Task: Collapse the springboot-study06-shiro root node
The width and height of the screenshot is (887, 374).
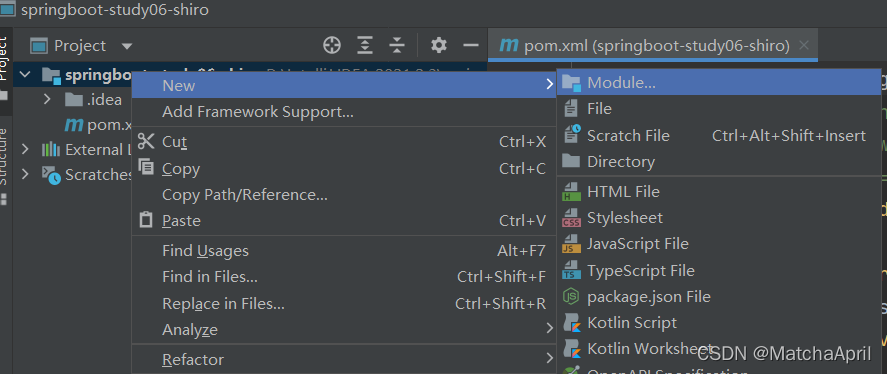Action: coord(25,74)
